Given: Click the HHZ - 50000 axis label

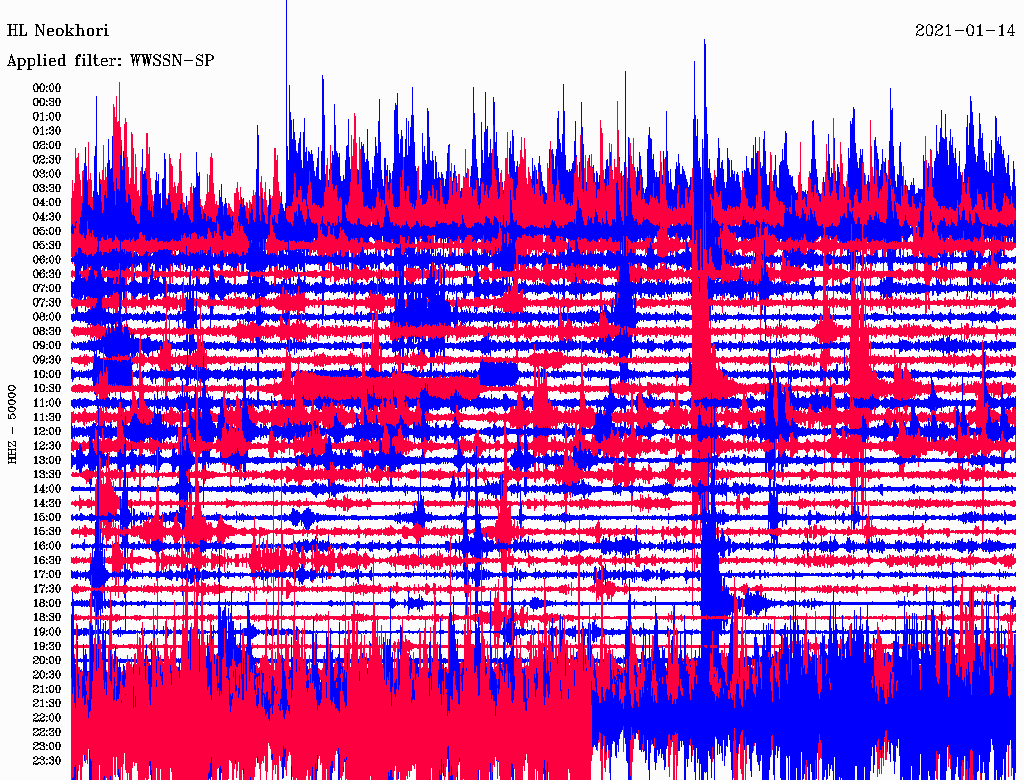Looking at the screenshot, I should point(12,424).
